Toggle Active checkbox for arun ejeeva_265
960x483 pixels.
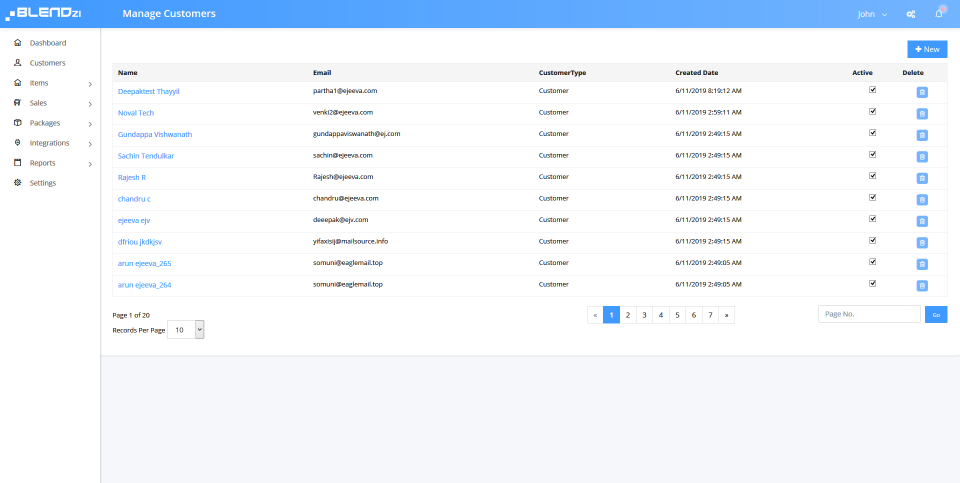click(x=872, y=261)
